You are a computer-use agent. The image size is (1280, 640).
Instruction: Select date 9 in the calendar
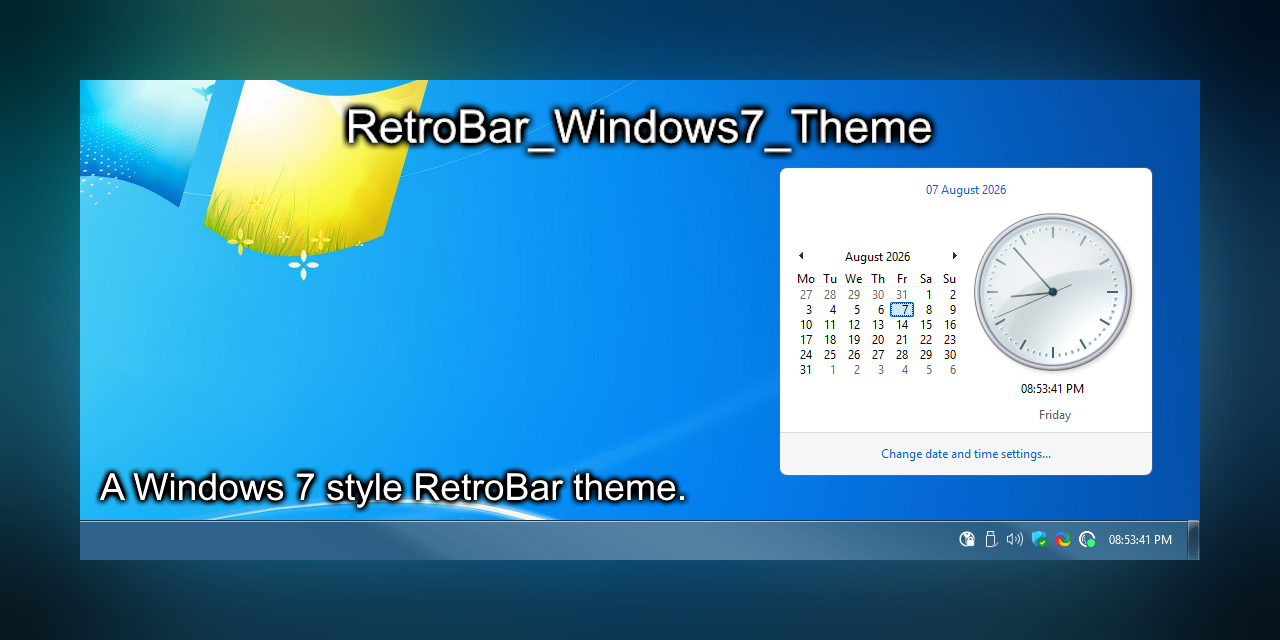952,310
